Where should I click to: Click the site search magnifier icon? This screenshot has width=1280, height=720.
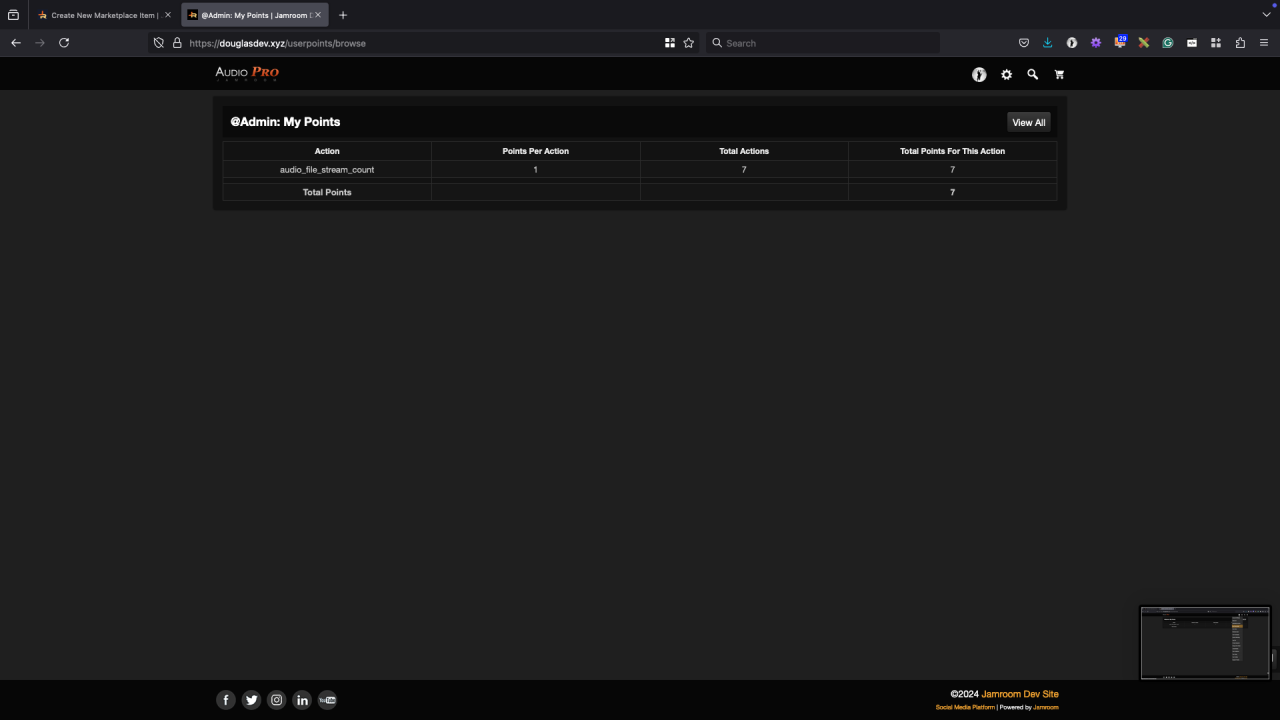pyautogui.click(x=1033, y=75)
